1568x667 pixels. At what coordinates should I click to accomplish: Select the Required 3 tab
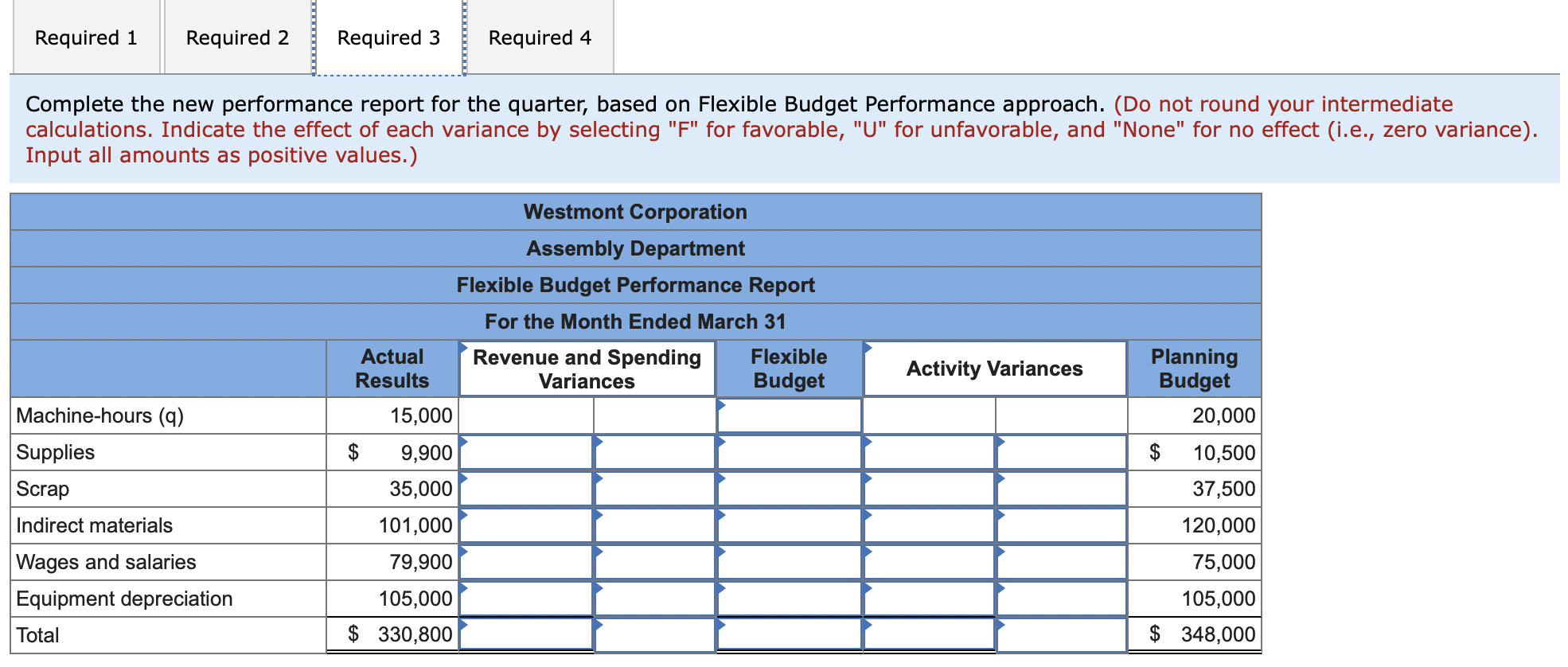point(388,37)
